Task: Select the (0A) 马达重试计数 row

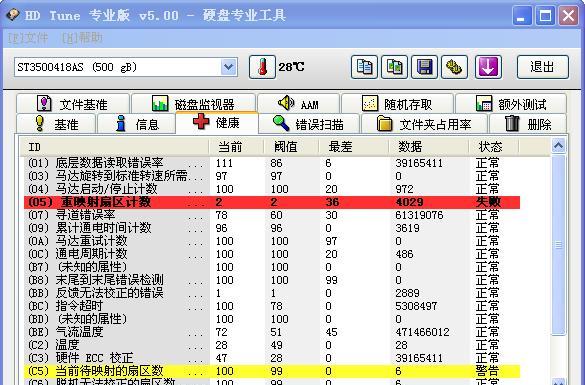Action: pyautogui.click(x=272, y=241)
